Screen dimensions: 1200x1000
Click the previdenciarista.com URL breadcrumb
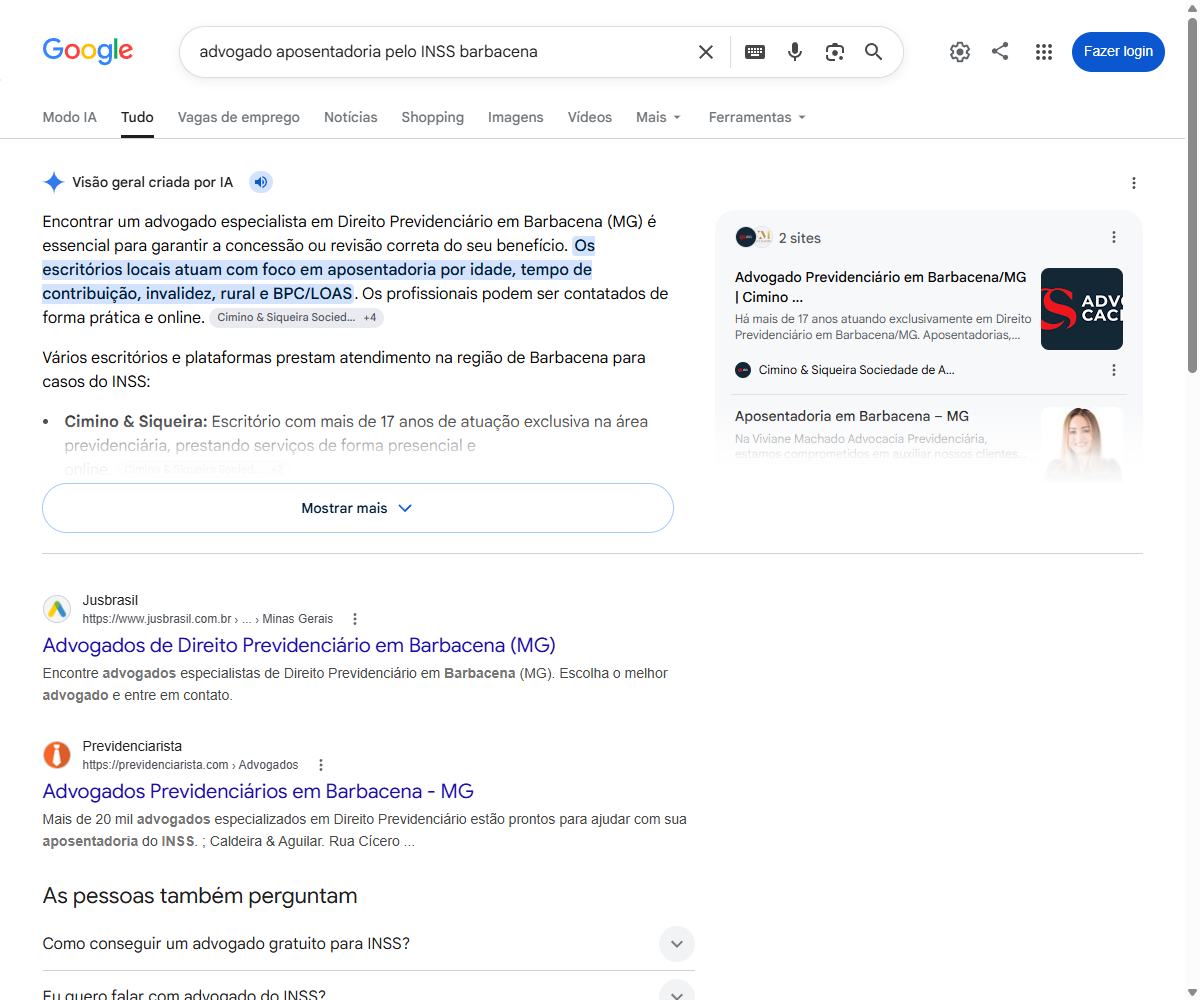click(190, 765)
